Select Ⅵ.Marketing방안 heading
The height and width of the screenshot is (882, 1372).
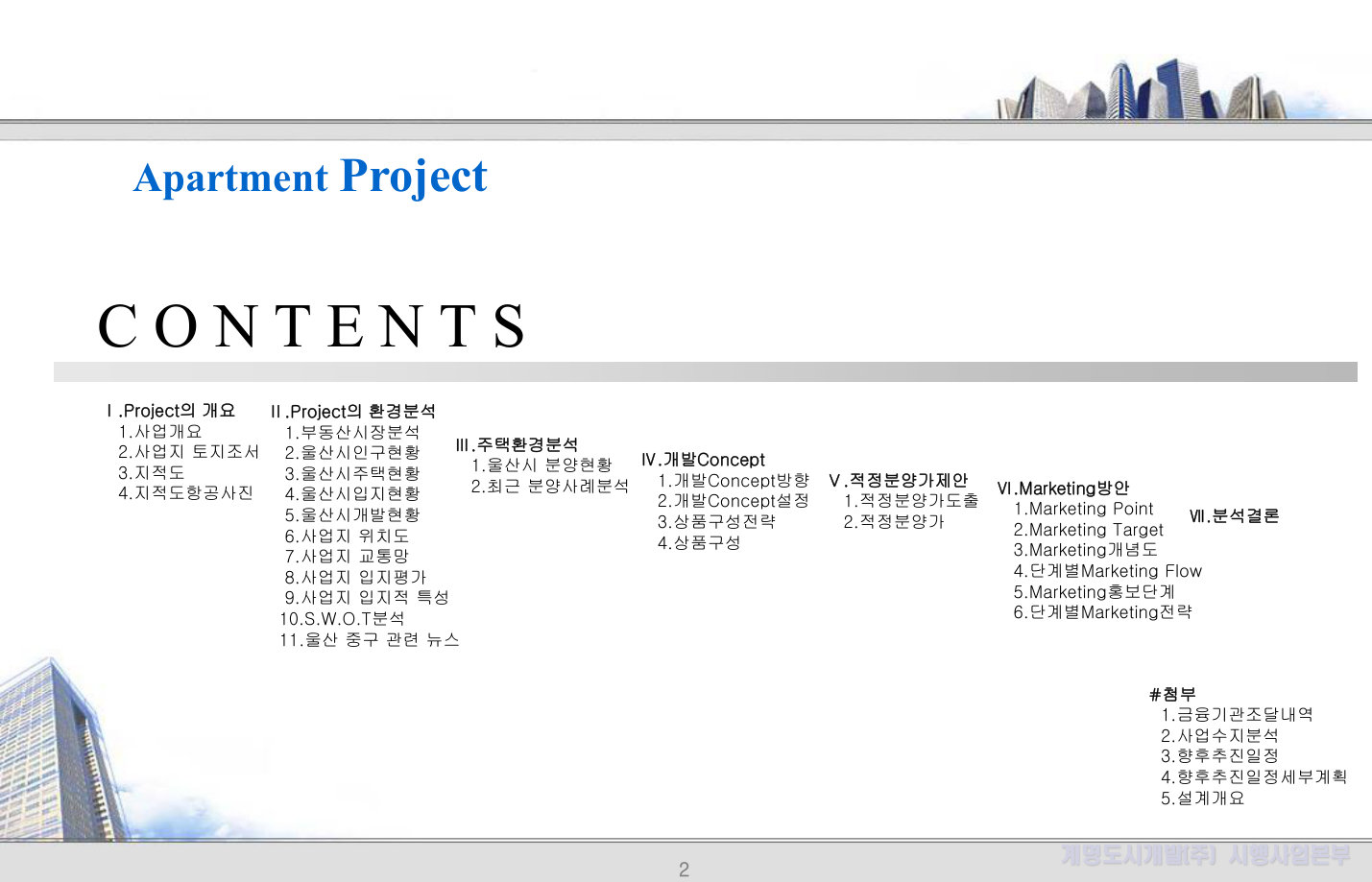pyautogui.click(x=1063, y=489)
